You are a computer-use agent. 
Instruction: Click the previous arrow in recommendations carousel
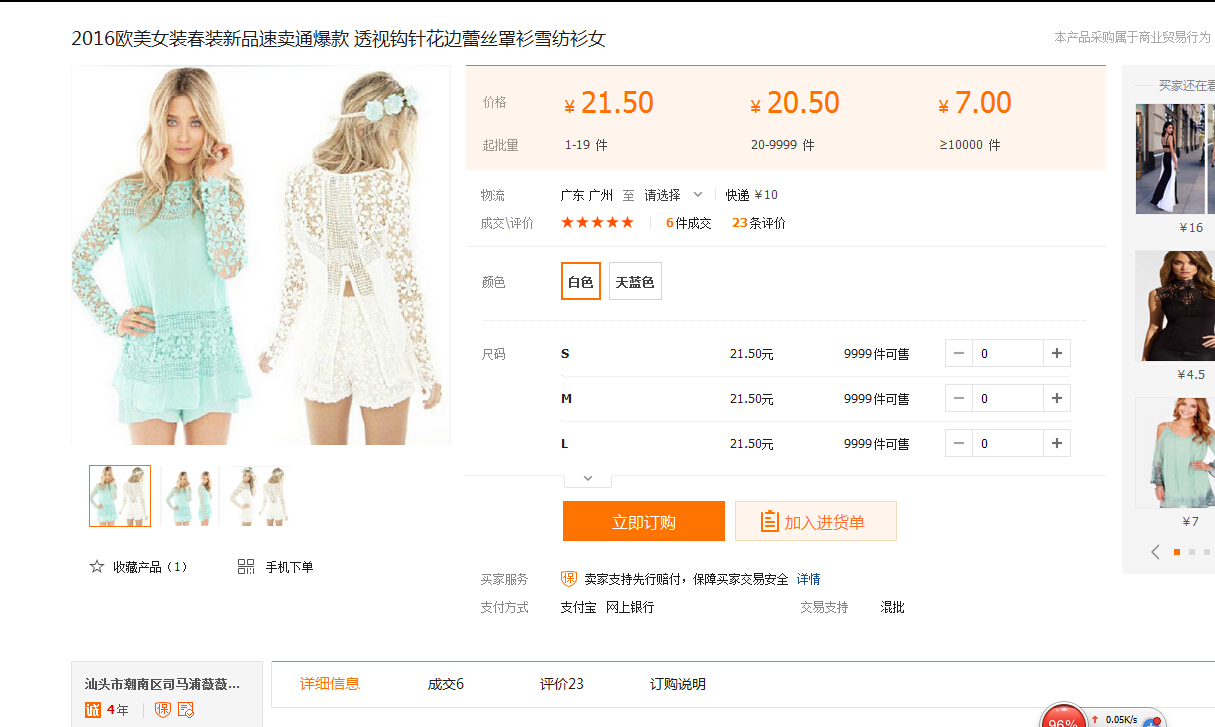pos(1156,552)
